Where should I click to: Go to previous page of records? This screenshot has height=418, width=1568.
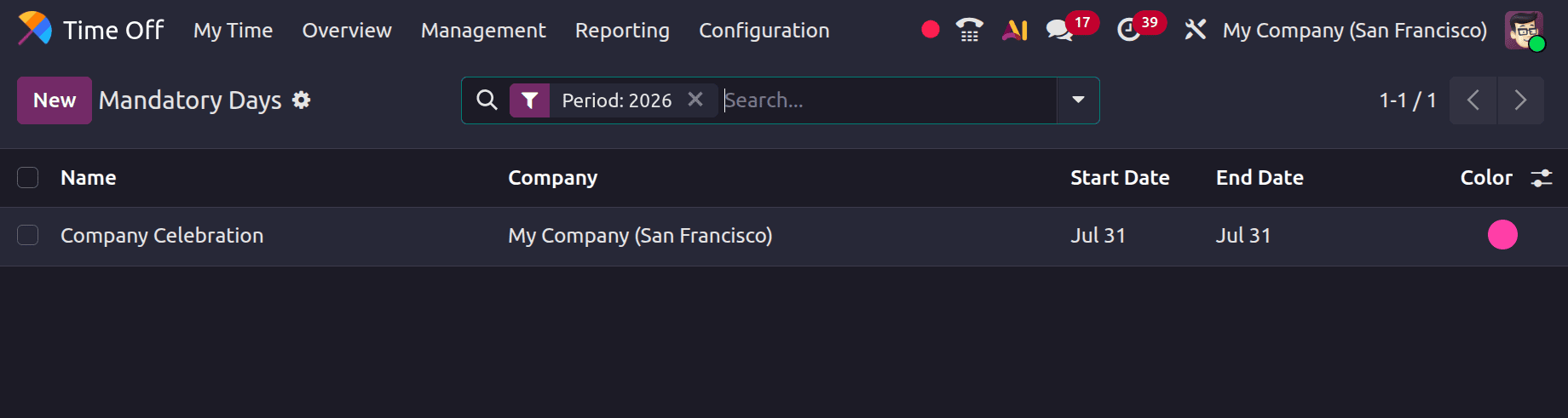1473,100
